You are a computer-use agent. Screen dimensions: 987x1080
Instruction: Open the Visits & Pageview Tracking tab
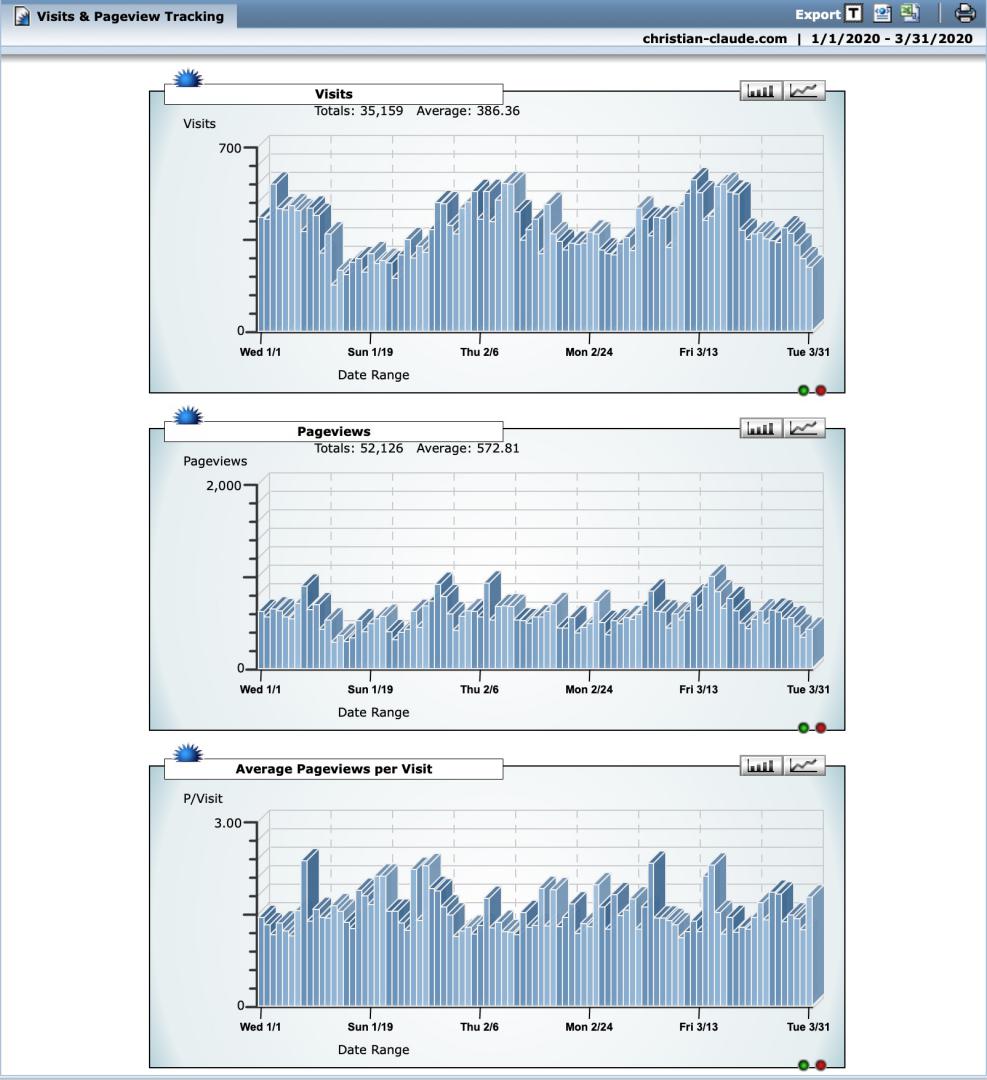[120, 16]
